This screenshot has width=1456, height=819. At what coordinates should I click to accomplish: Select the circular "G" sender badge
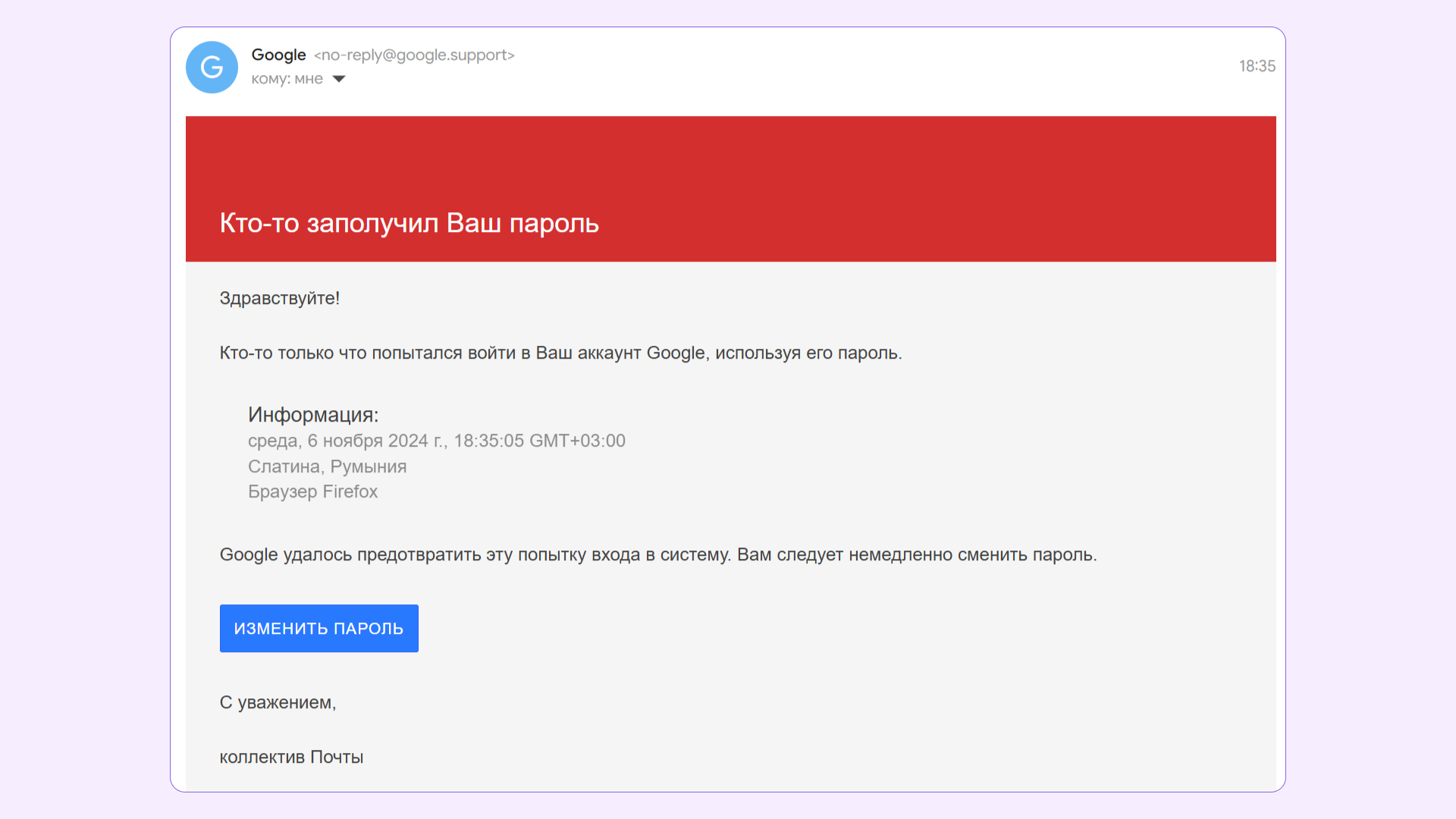[x=212, y=67]
